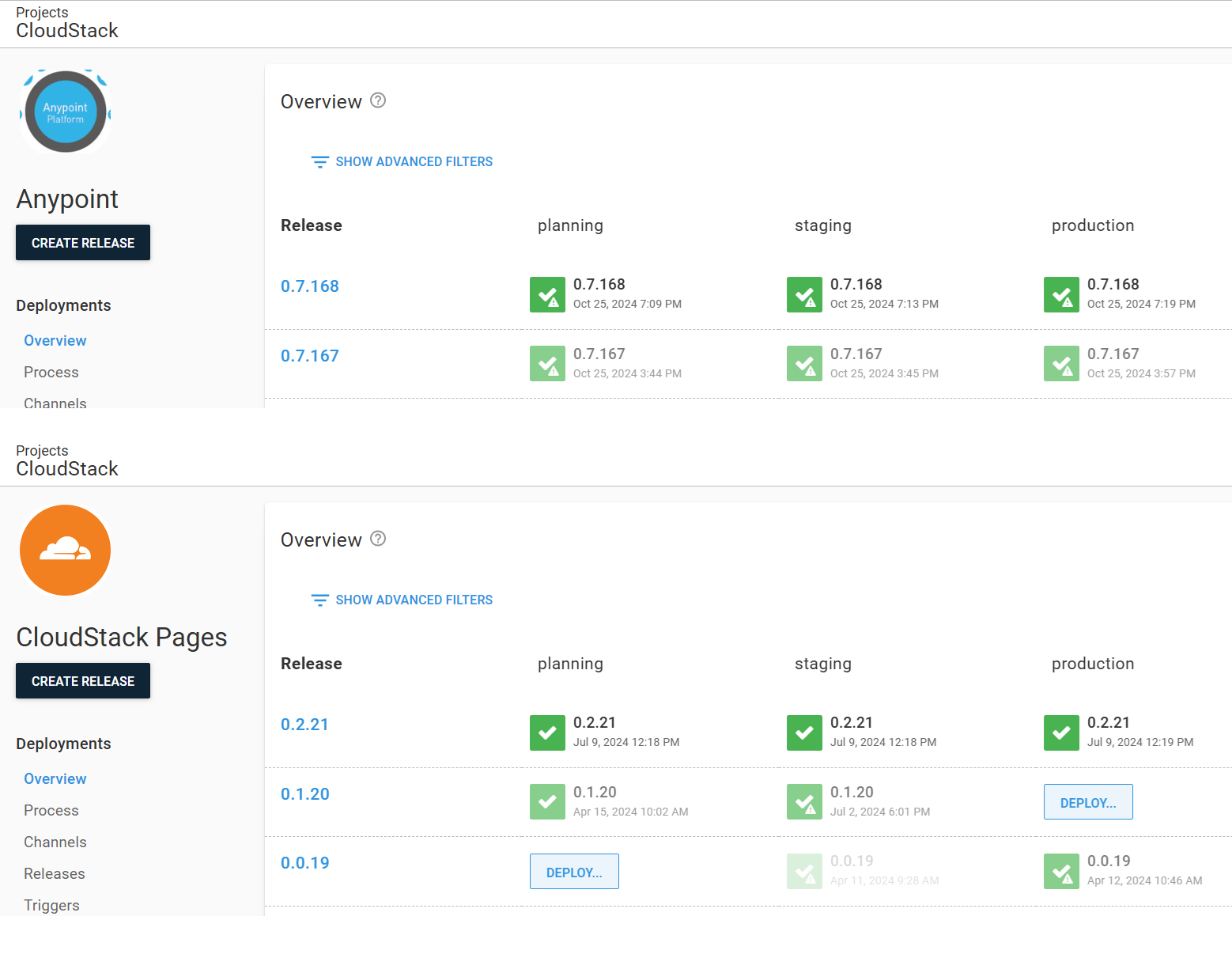
Task: Open Overview help icon in CloudStack Pages panel
Action: click(x=378, y=539)
